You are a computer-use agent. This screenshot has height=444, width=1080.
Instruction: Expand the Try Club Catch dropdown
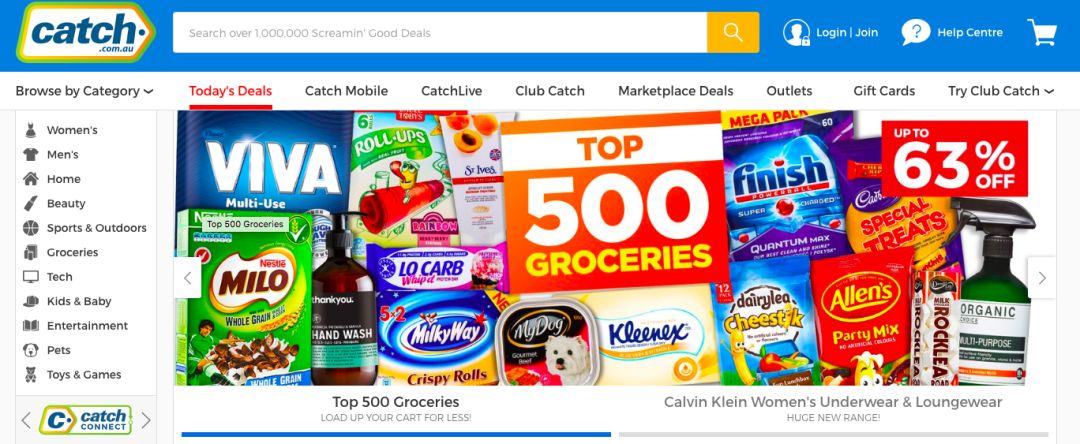1001,91
